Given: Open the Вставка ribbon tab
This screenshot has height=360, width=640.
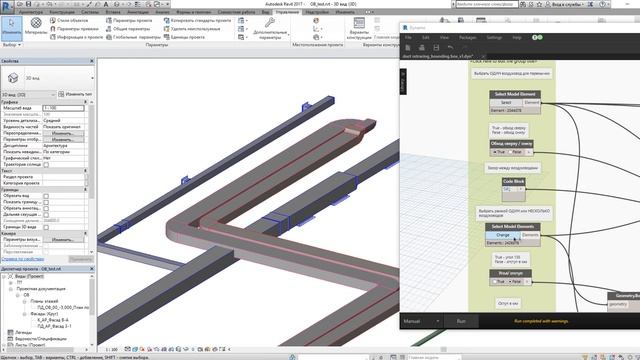Looking at the screenshot, I should click(113, 12).
